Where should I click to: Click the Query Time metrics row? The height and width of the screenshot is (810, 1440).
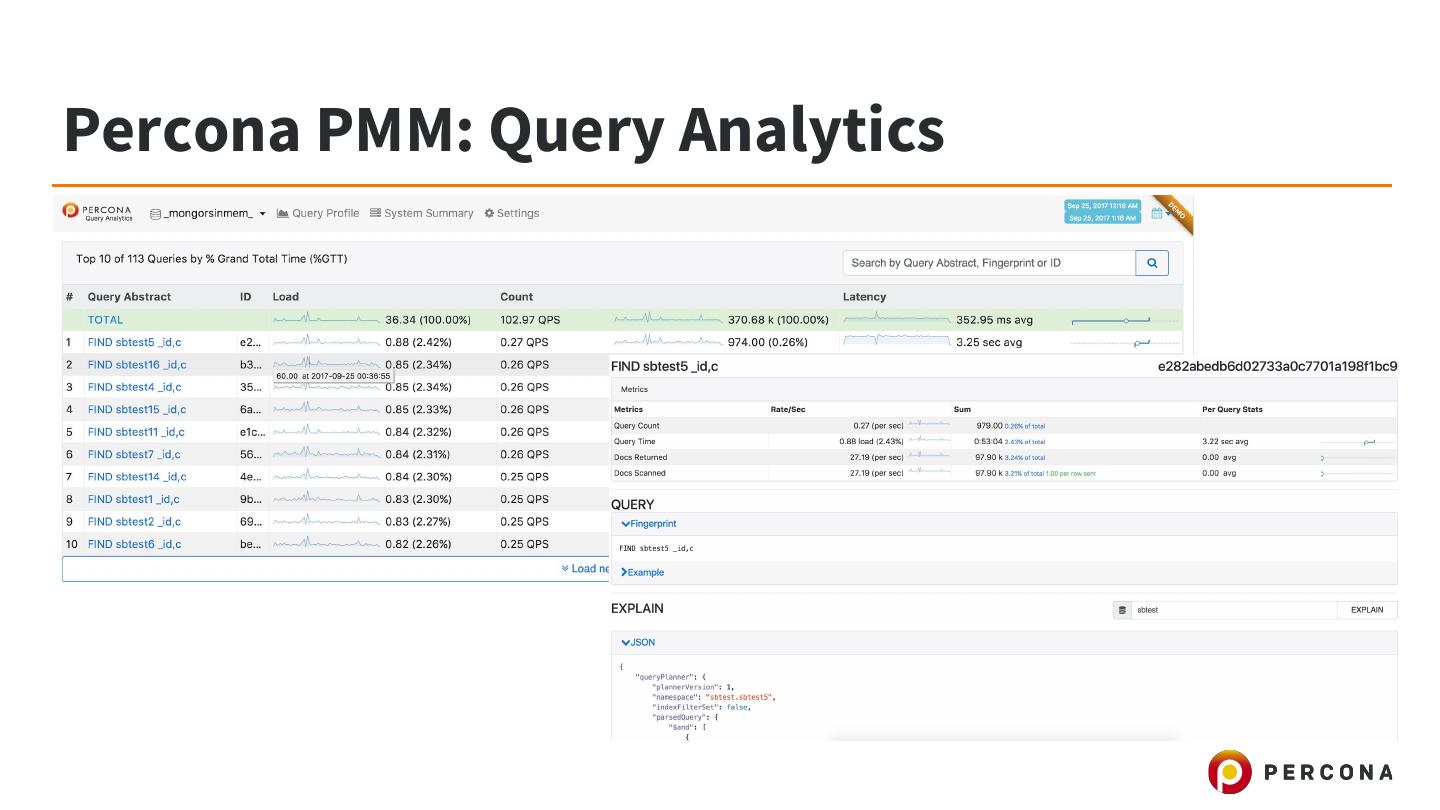1004,442
